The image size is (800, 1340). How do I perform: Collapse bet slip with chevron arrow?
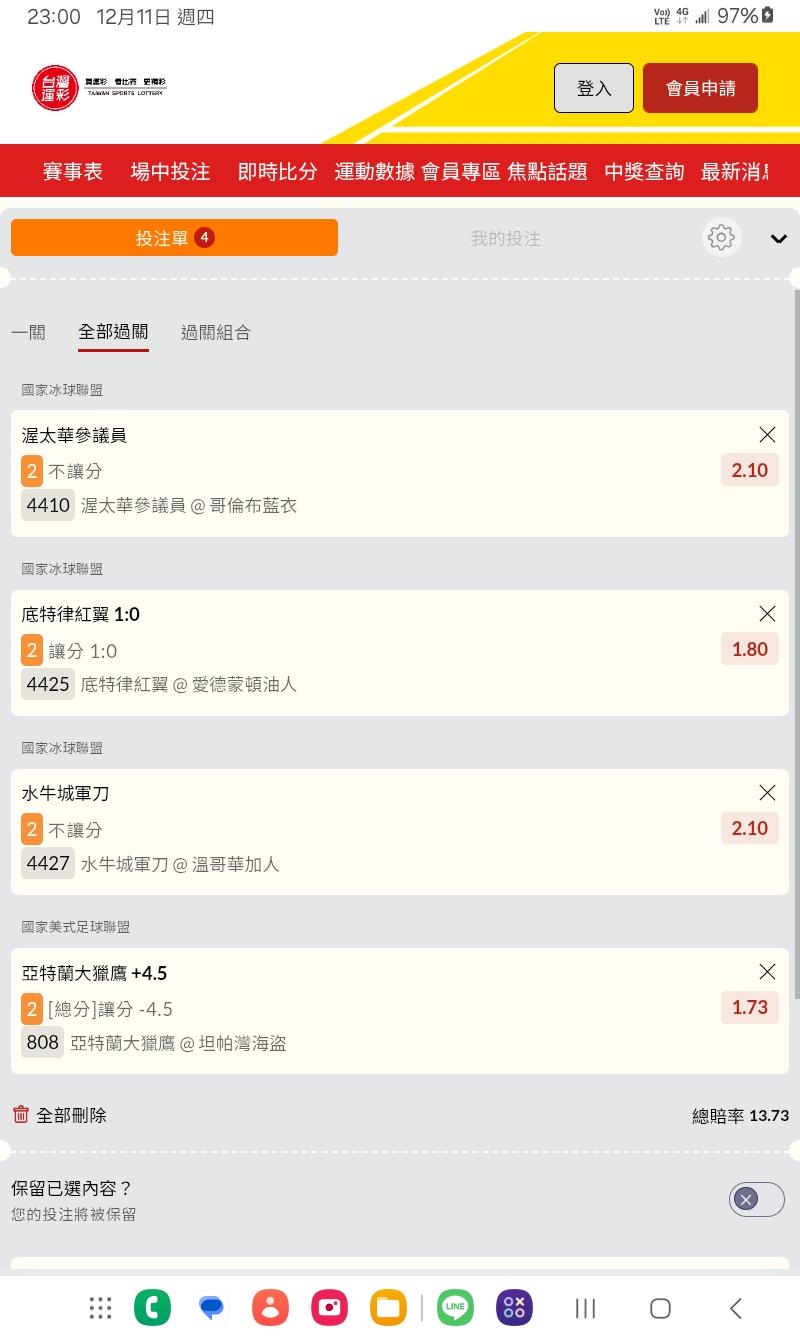(x=779, y=239)
